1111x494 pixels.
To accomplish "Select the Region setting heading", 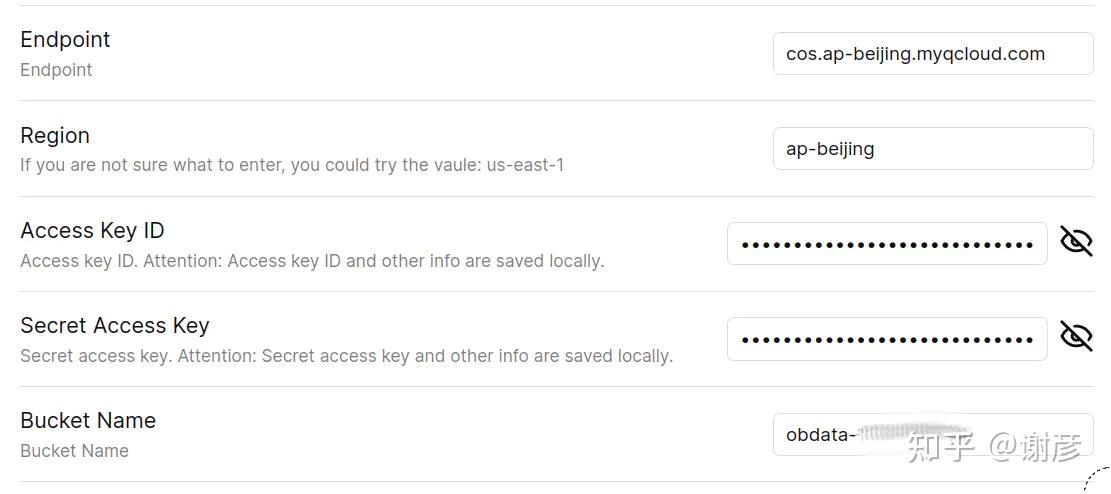I will tap(55, 135).
